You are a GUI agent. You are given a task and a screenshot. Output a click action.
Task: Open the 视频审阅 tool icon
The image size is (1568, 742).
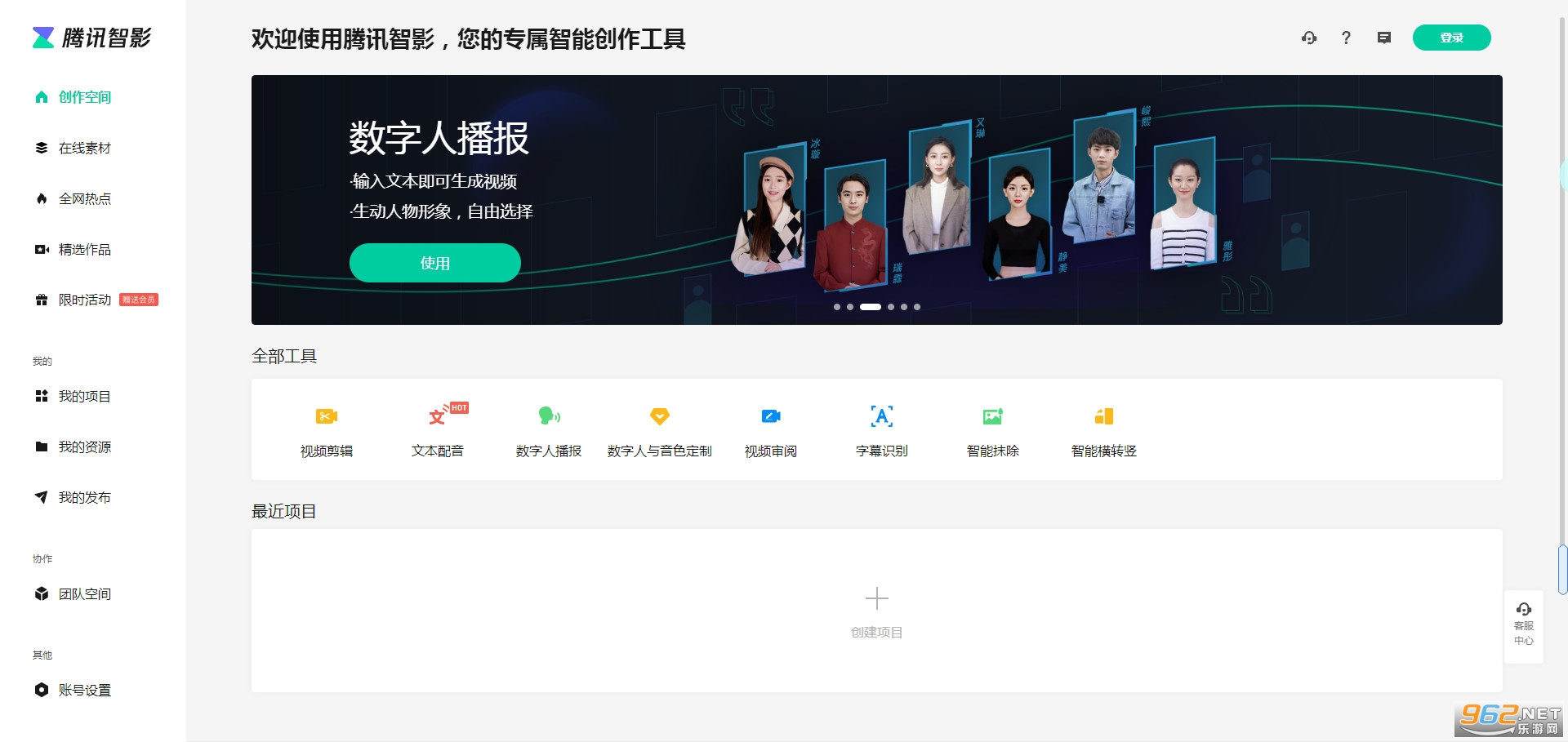tap(771, 416)
